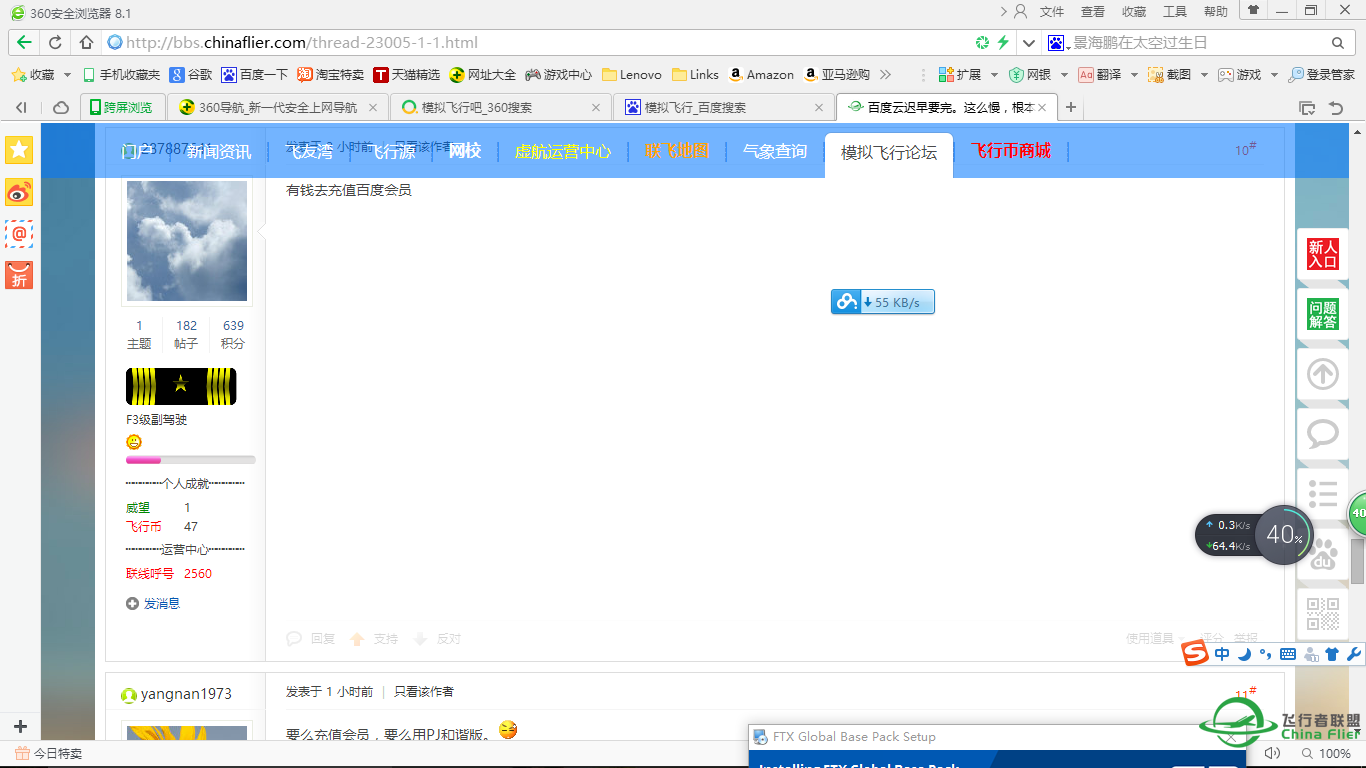Open the Sogou input keyboard icon
1366x768 pixels.
click(x=1288, y=654)
